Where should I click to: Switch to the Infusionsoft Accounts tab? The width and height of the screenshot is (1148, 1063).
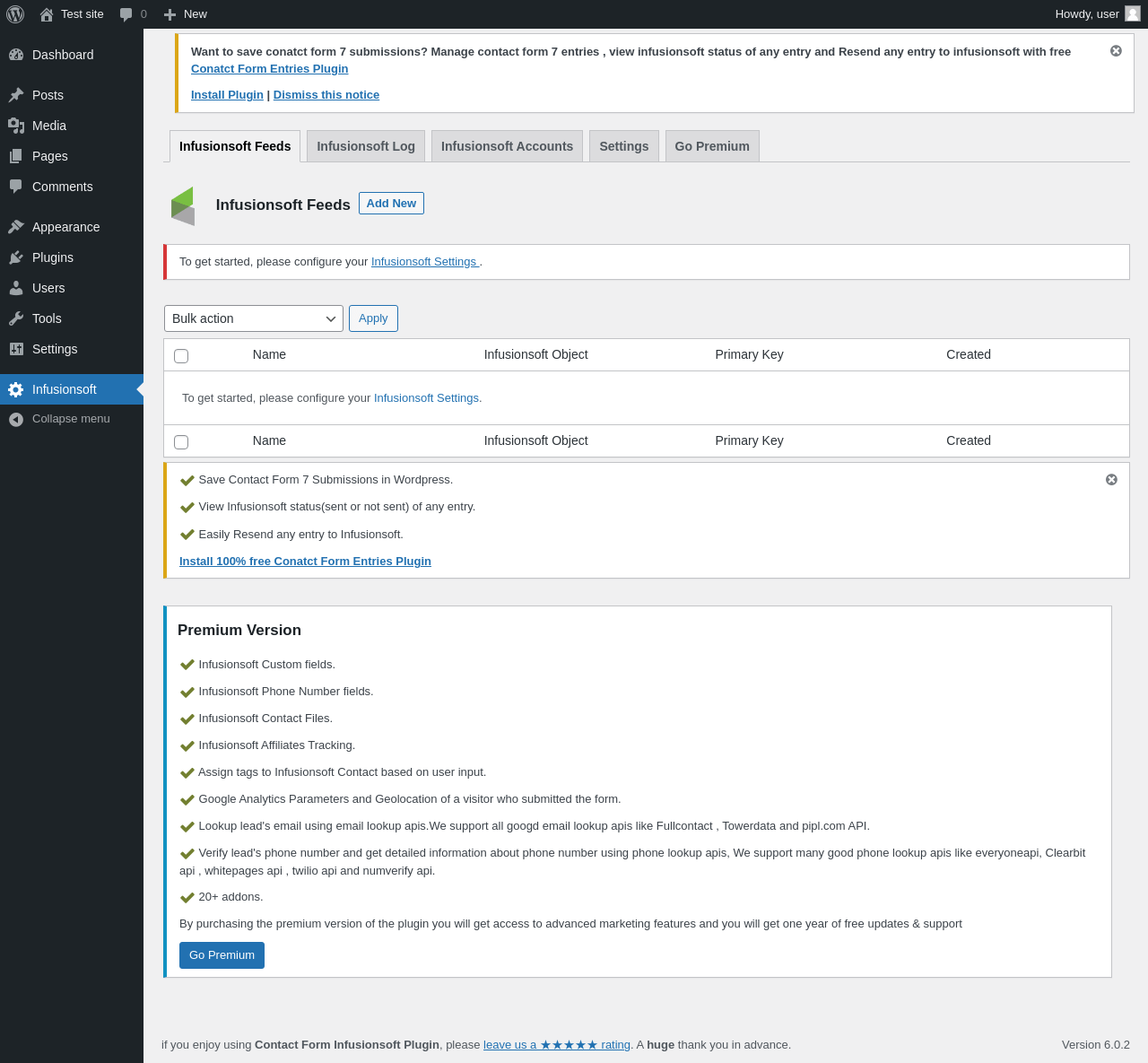coord(507,146)
